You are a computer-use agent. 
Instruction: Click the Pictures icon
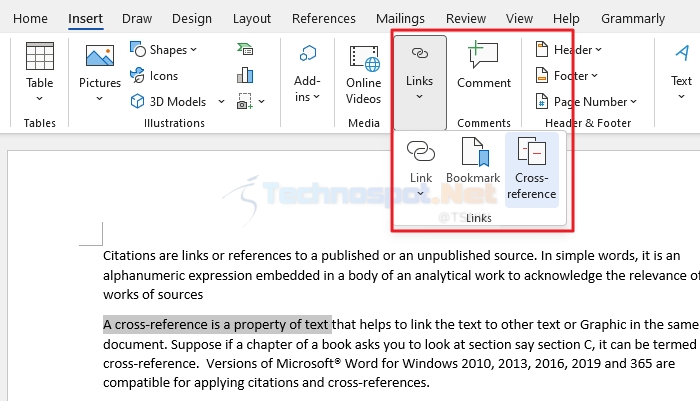point(100,56)
